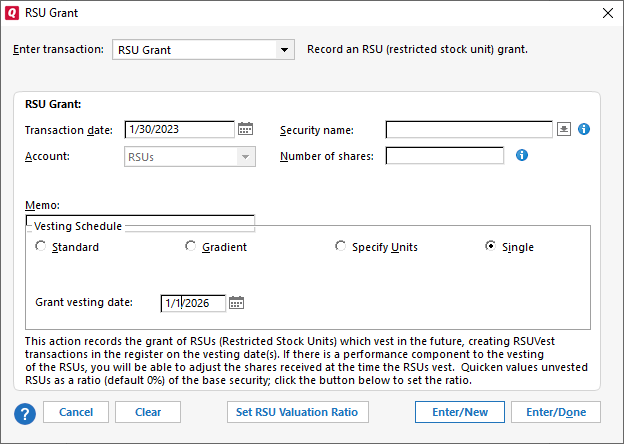624x444 pixels.
Task: Click the Number of shares info icon
Action: [521, 155]
